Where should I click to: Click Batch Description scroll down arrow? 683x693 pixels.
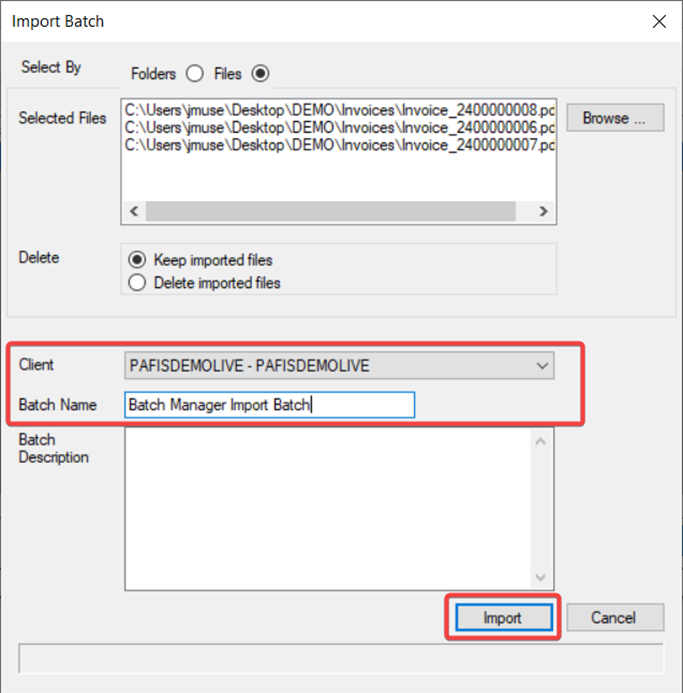click(x=542, y=578)
